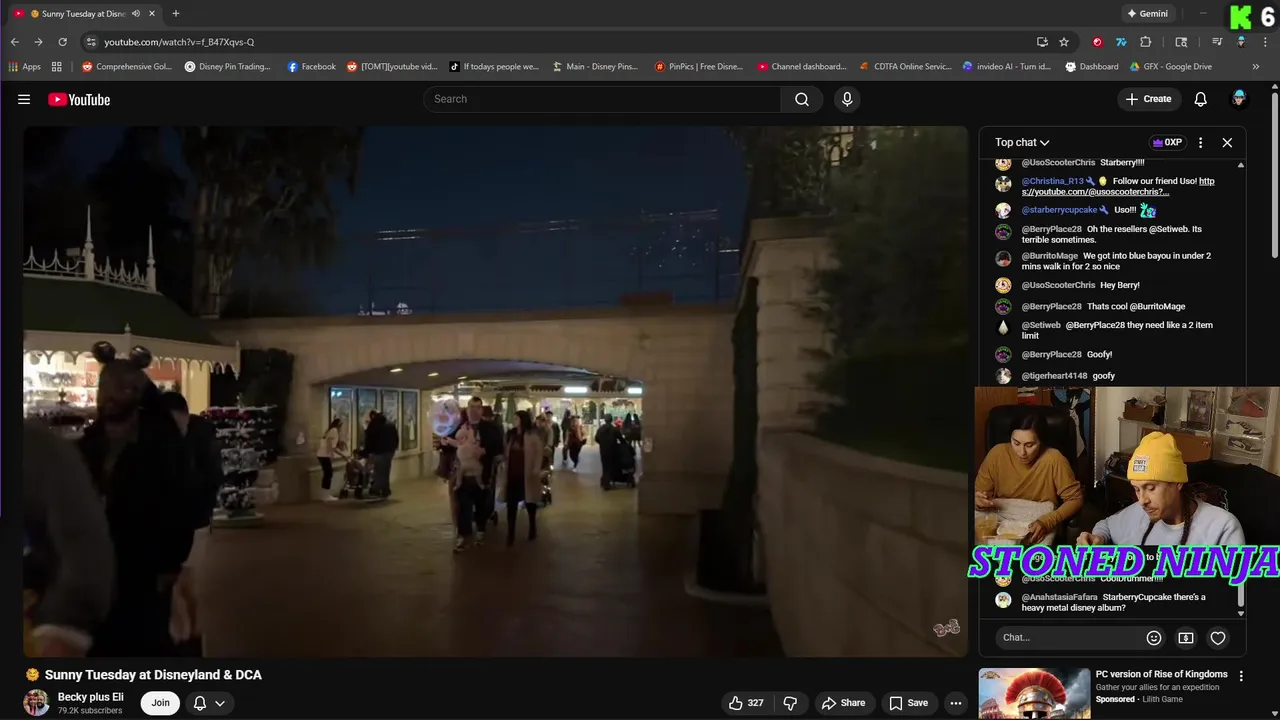Send a Super Chat via dollar icon
This screenshot has height=720, width=1280.
(1186, 638)
